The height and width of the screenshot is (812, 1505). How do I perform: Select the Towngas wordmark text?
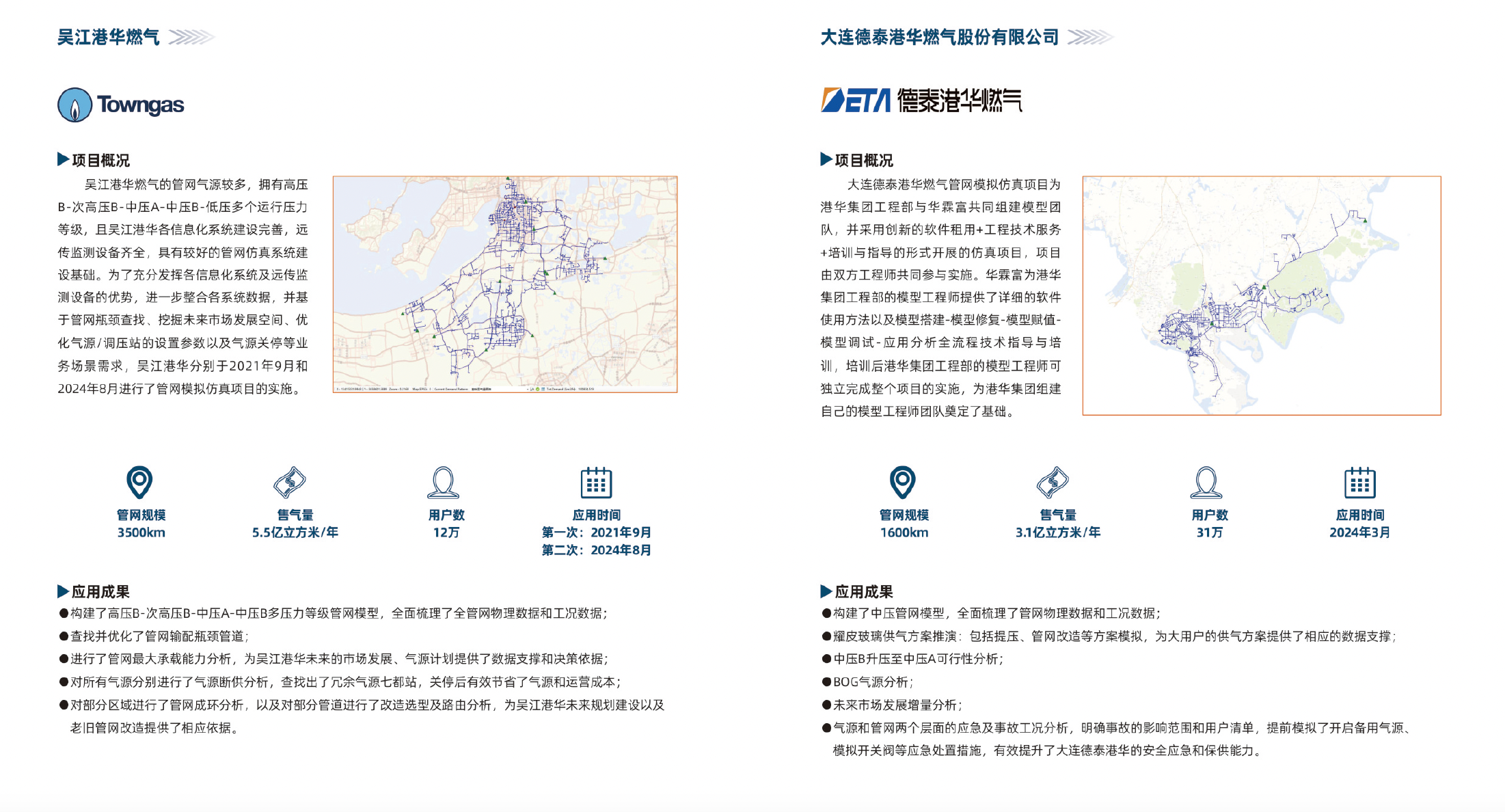[140, 105]
